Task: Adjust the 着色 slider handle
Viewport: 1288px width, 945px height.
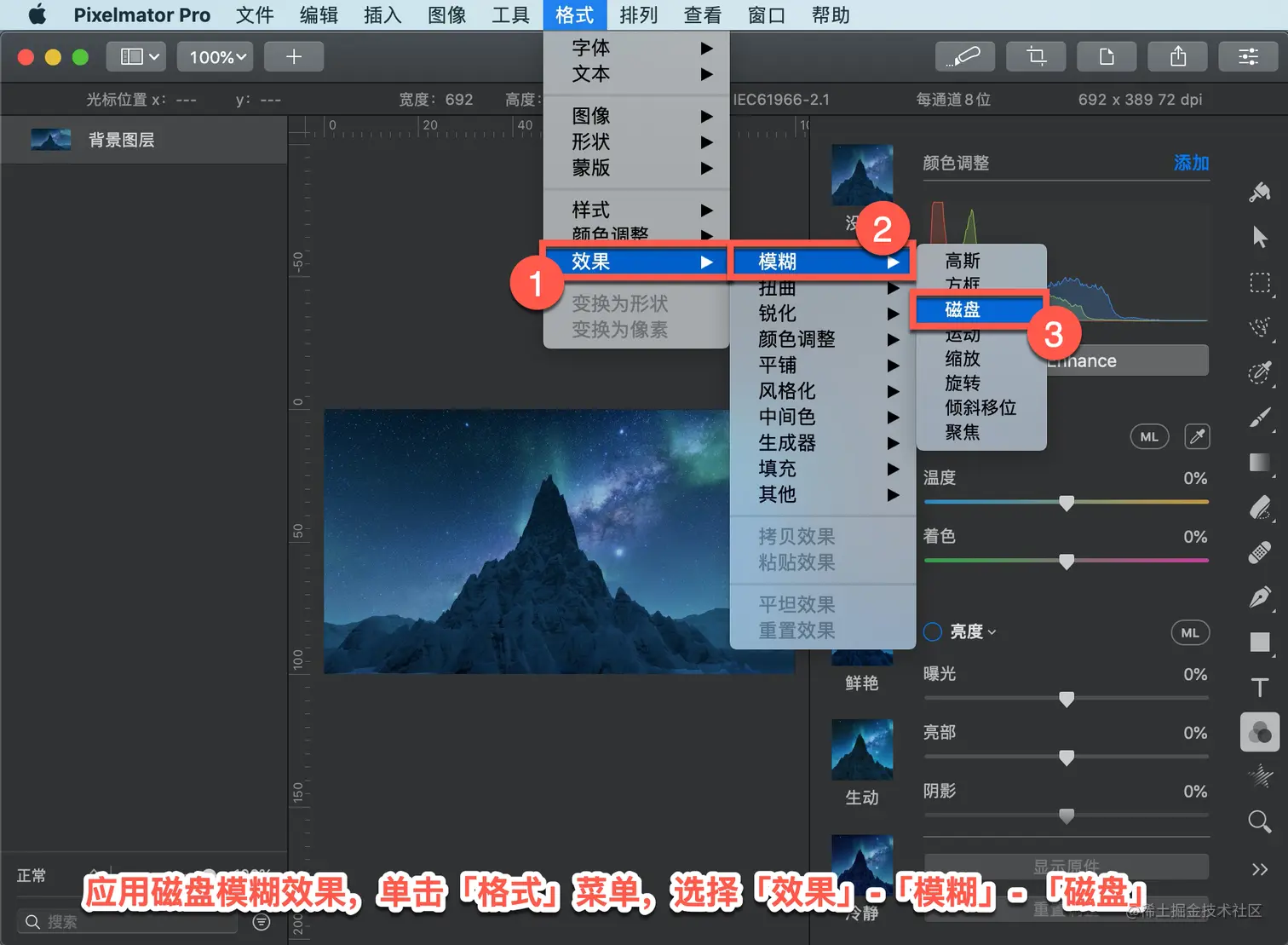Action: (1067, 562)
